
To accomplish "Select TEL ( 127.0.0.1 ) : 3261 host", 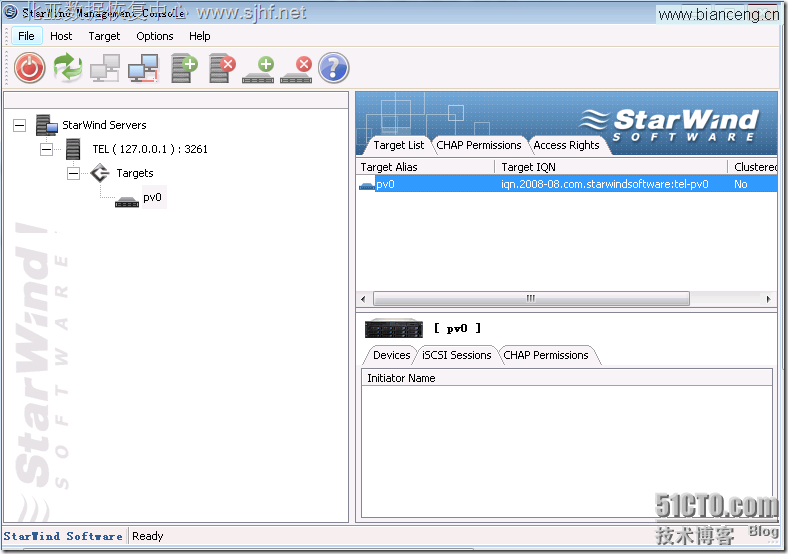I will coord(150,149).
